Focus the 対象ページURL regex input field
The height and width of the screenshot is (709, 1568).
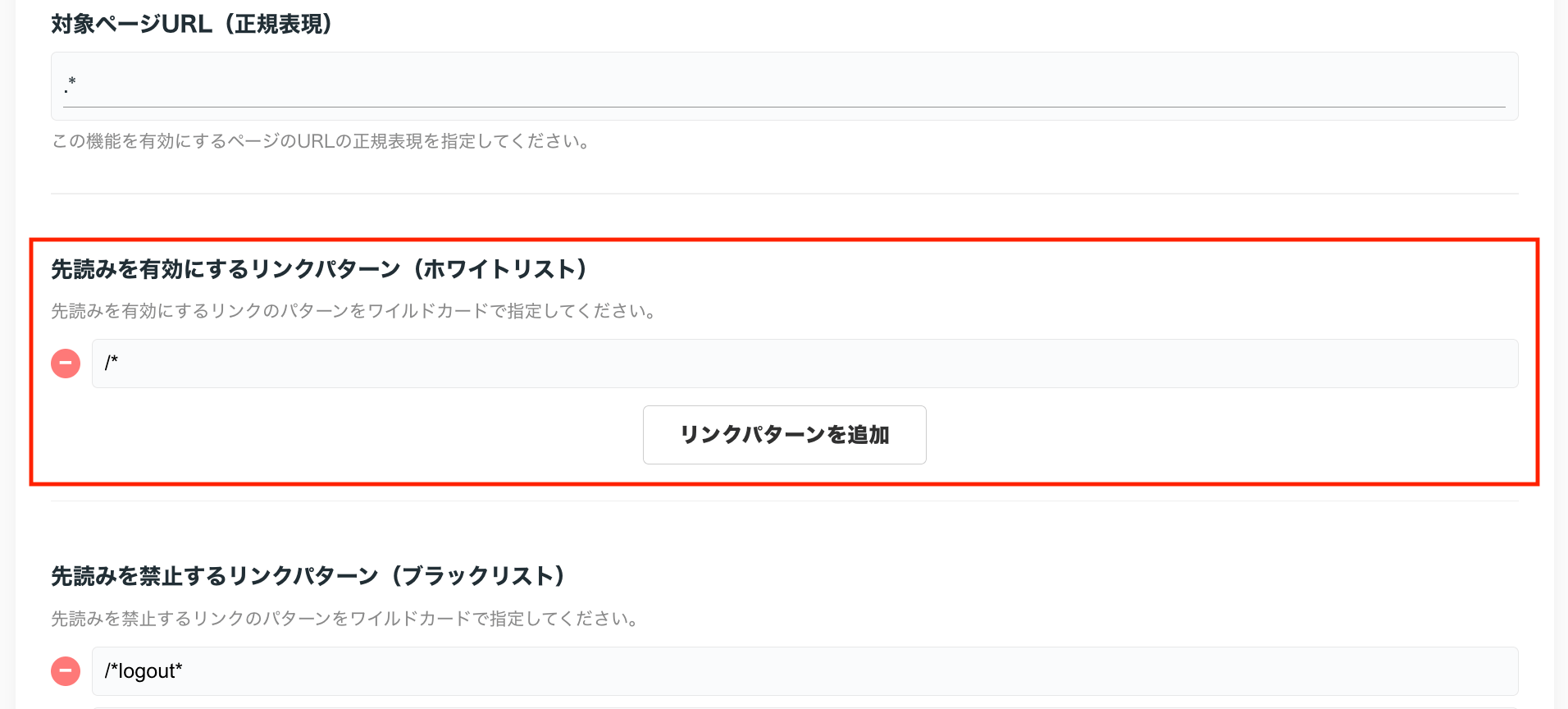784,86
